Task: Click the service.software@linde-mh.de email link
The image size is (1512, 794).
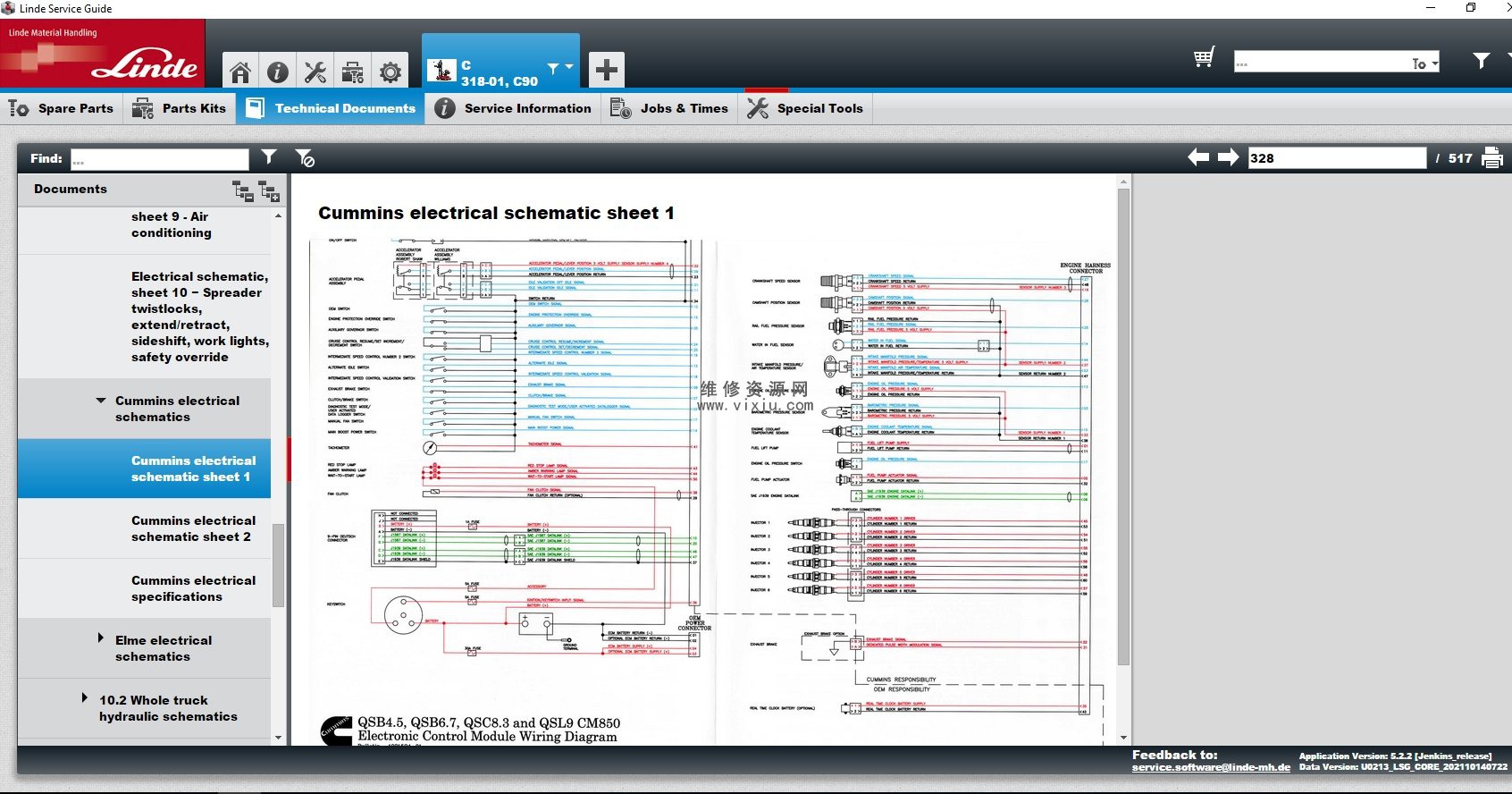Action: point(1211,767)
